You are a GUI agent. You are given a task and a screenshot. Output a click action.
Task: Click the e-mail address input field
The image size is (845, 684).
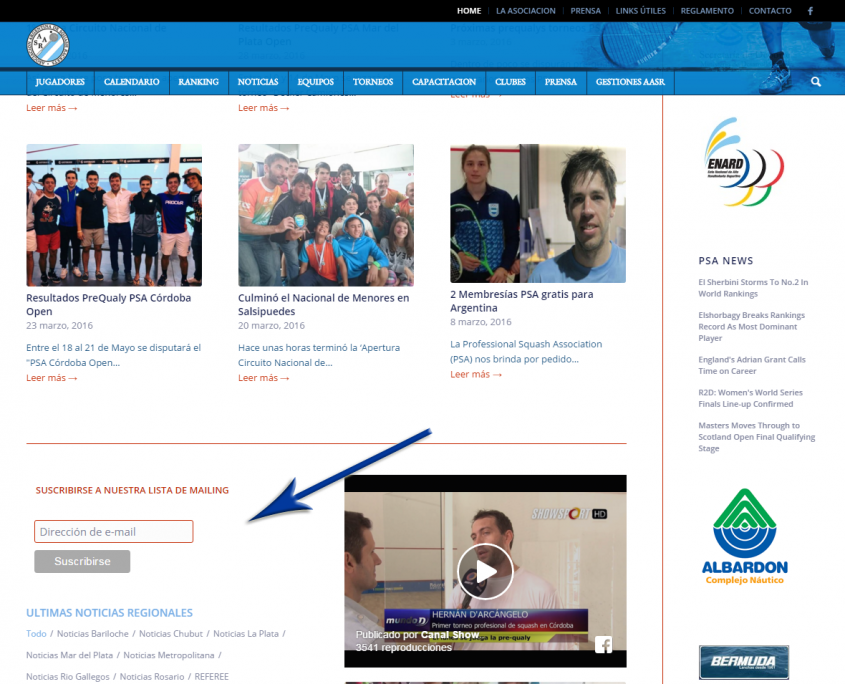click(114, 531)
